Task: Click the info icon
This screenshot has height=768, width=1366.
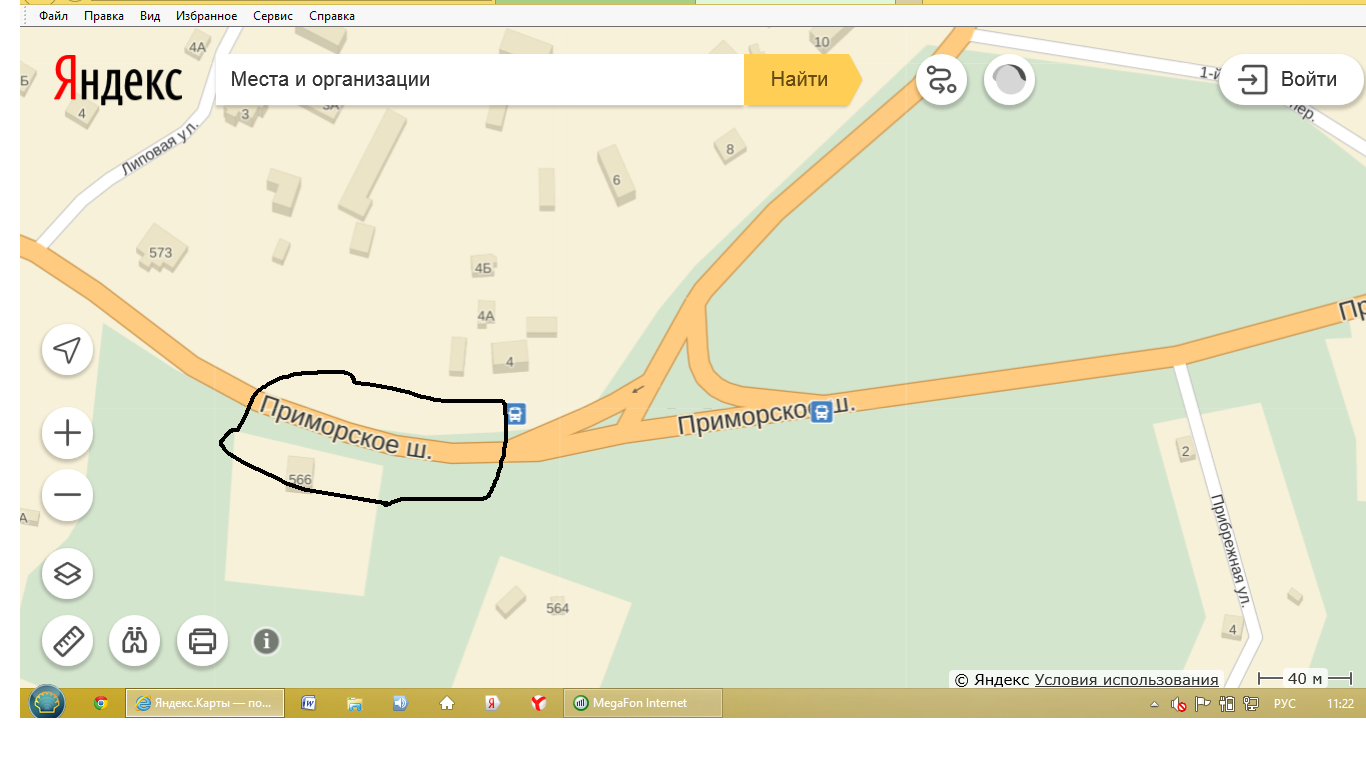Action: (x=266, y=641)
